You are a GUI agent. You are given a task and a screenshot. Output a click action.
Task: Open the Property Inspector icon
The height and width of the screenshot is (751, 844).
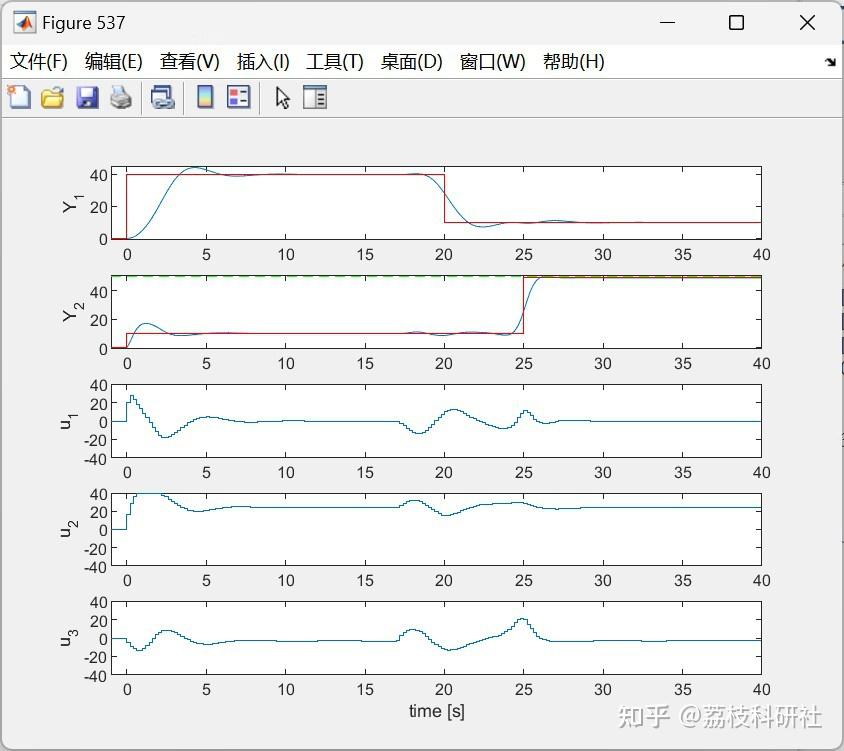click(315, 97)
